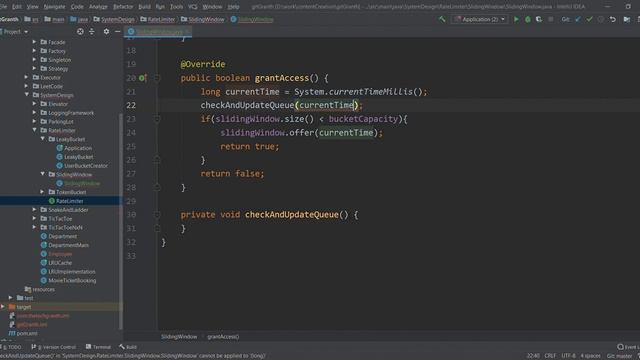Start debugging with the green bug icon
640x360 pixels.
pos(527,19)
